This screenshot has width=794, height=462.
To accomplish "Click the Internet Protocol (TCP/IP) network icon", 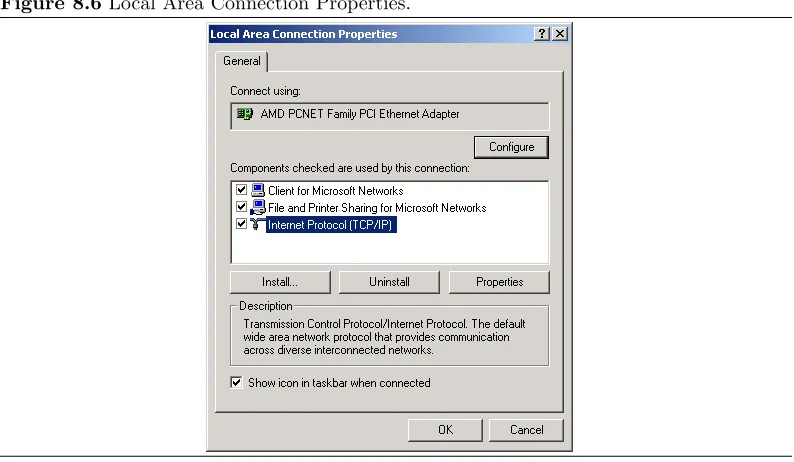I will click(x=257, y=224).
